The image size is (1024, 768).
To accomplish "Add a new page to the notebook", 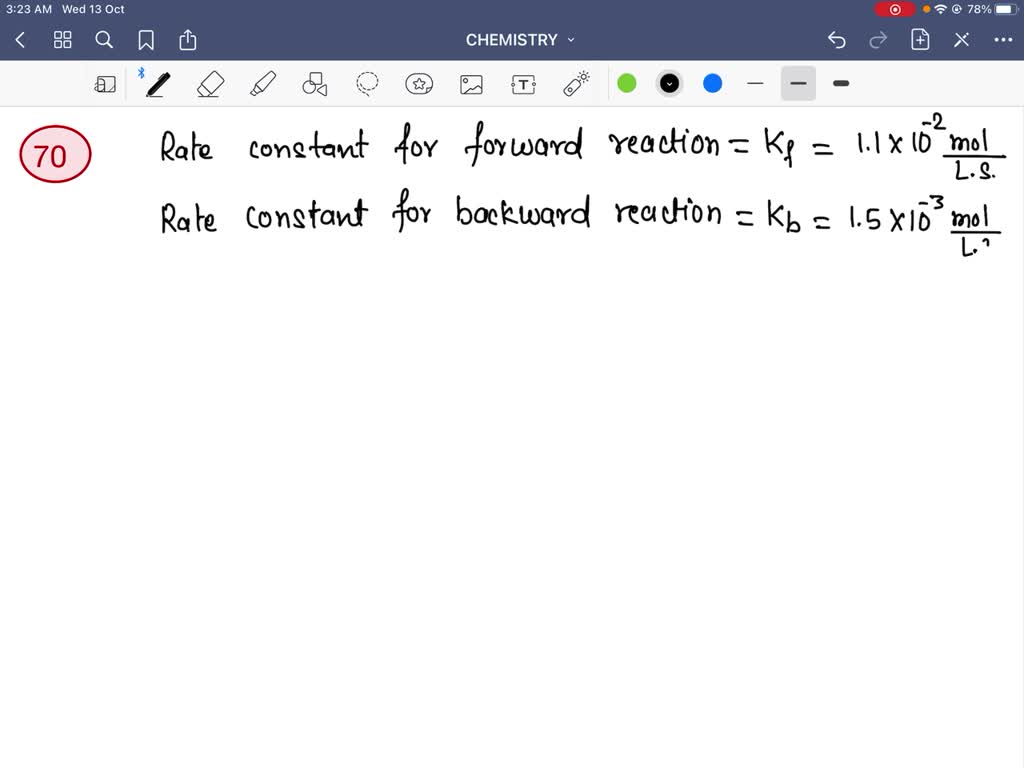I will 919,40.
